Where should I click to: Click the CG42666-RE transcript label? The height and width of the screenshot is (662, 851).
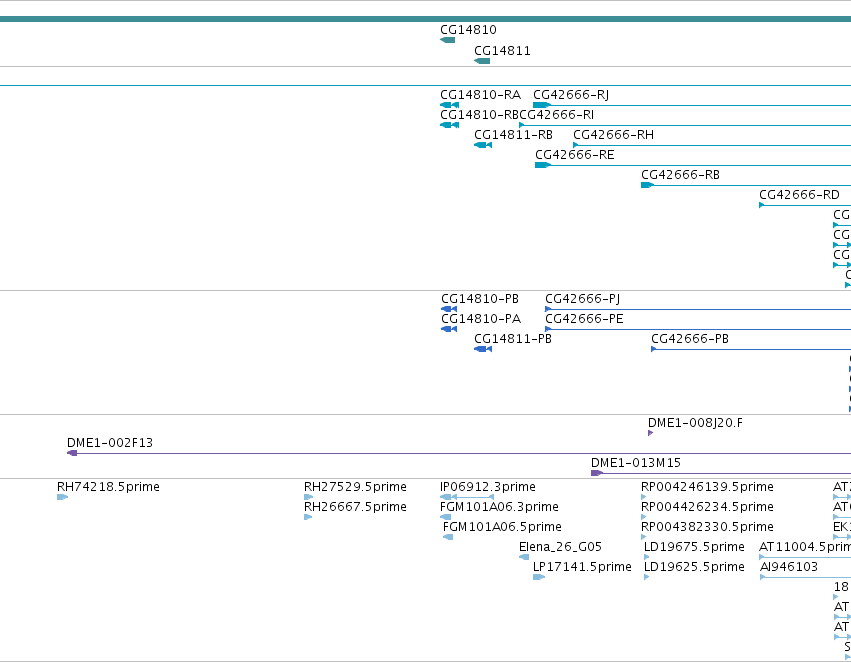pos(575,155)
